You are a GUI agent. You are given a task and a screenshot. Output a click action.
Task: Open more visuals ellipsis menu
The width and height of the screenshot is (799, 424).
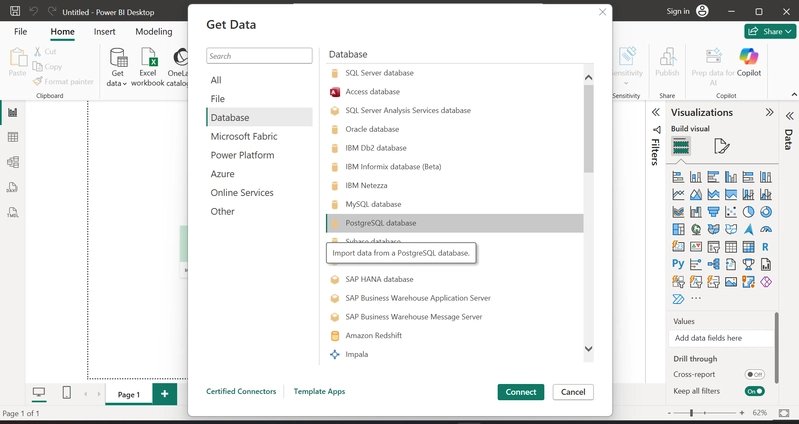[696, 299]
